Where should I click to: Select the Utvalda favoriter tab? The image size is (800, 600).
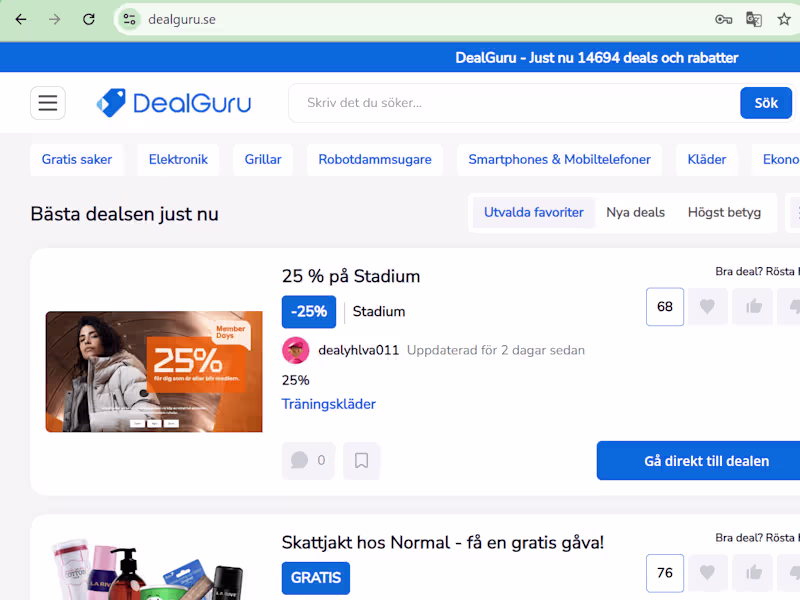[534, 212]
